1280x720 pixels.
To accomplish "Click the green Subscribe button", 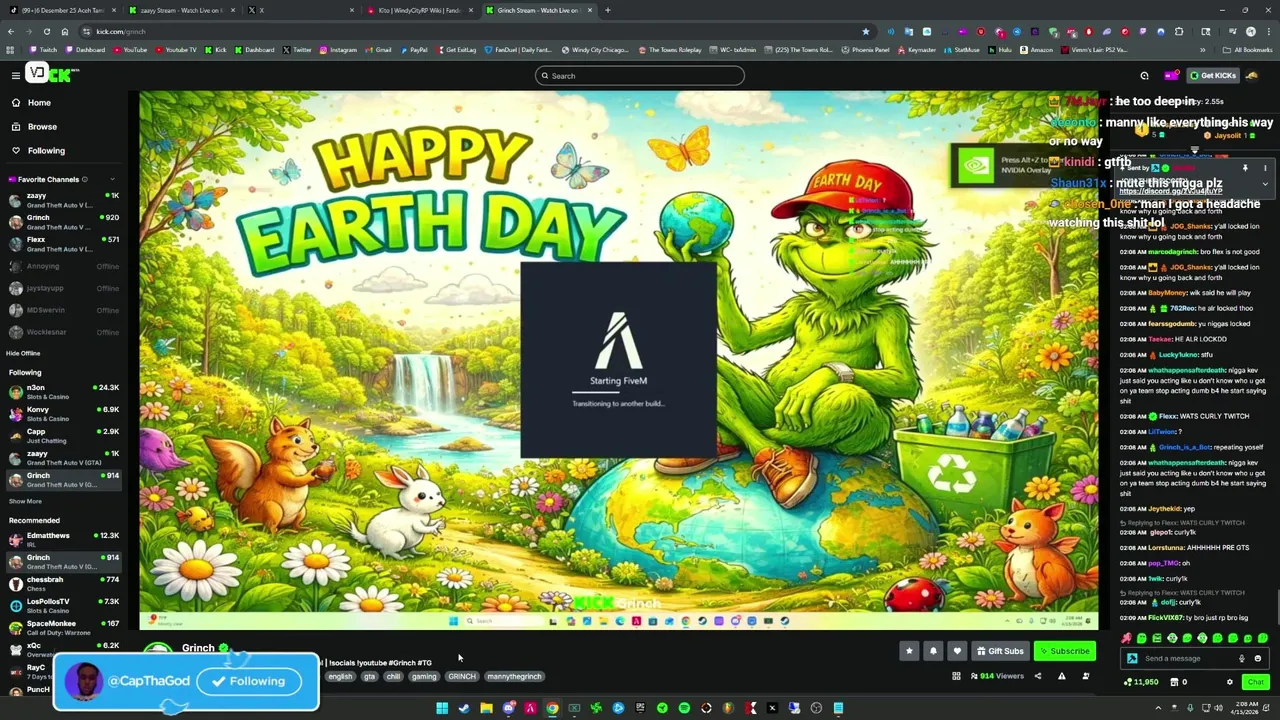I will [1065, 651].
